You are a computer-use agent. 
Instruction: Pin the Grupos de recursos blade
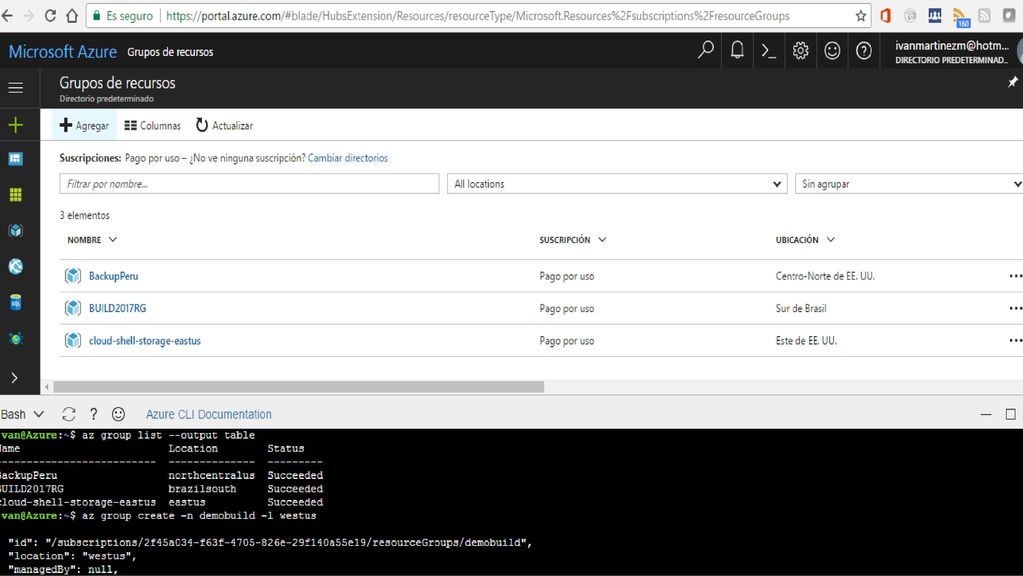(1012, 82)
